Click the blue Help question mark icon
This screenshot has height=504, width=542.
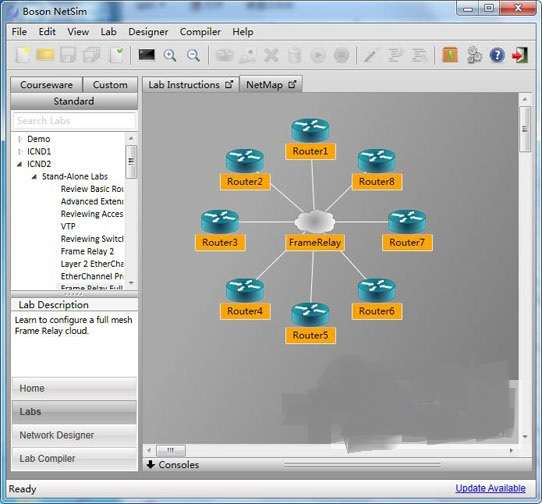tap(497, 55)
